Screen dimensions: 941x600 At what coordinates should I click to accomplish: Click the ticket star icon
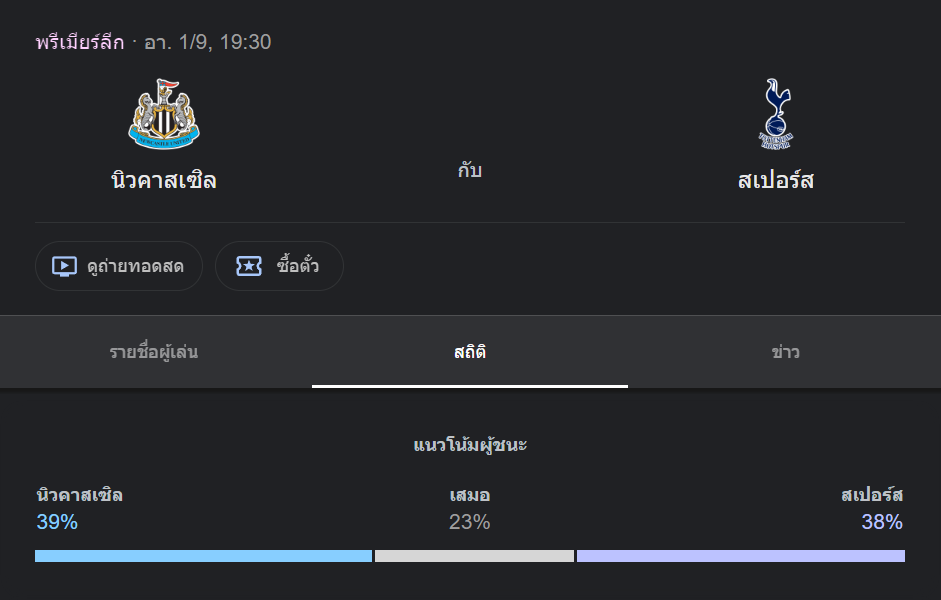point(249,266)
